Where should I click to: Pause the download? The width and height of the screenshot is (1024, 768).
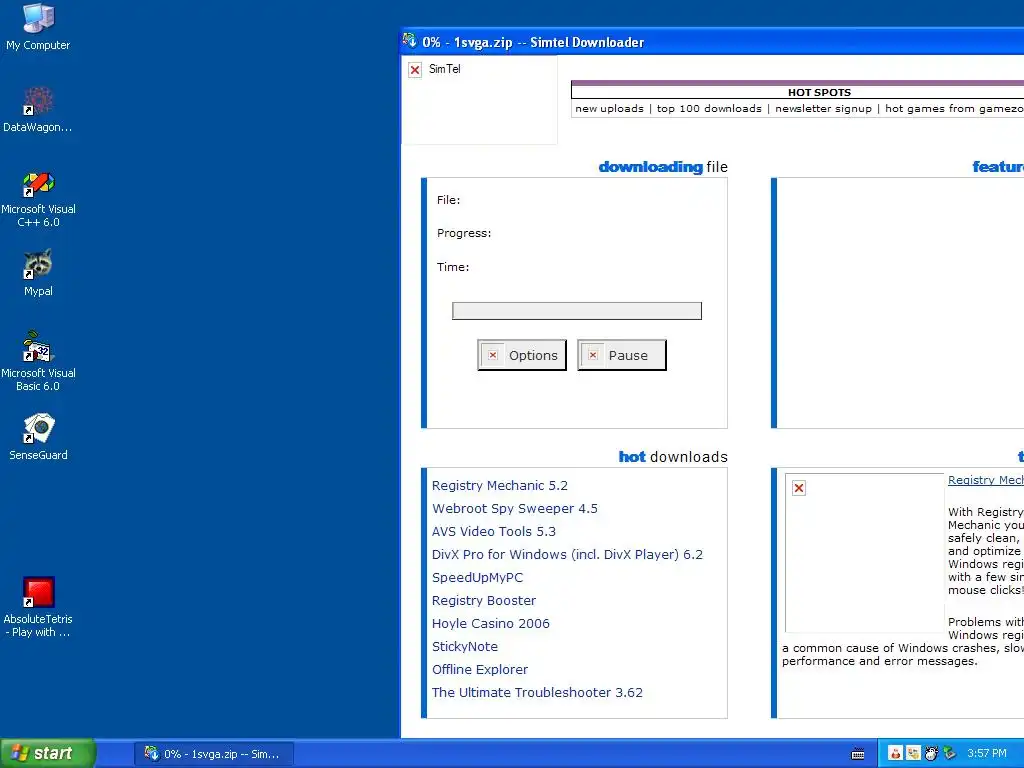(622, 355)
